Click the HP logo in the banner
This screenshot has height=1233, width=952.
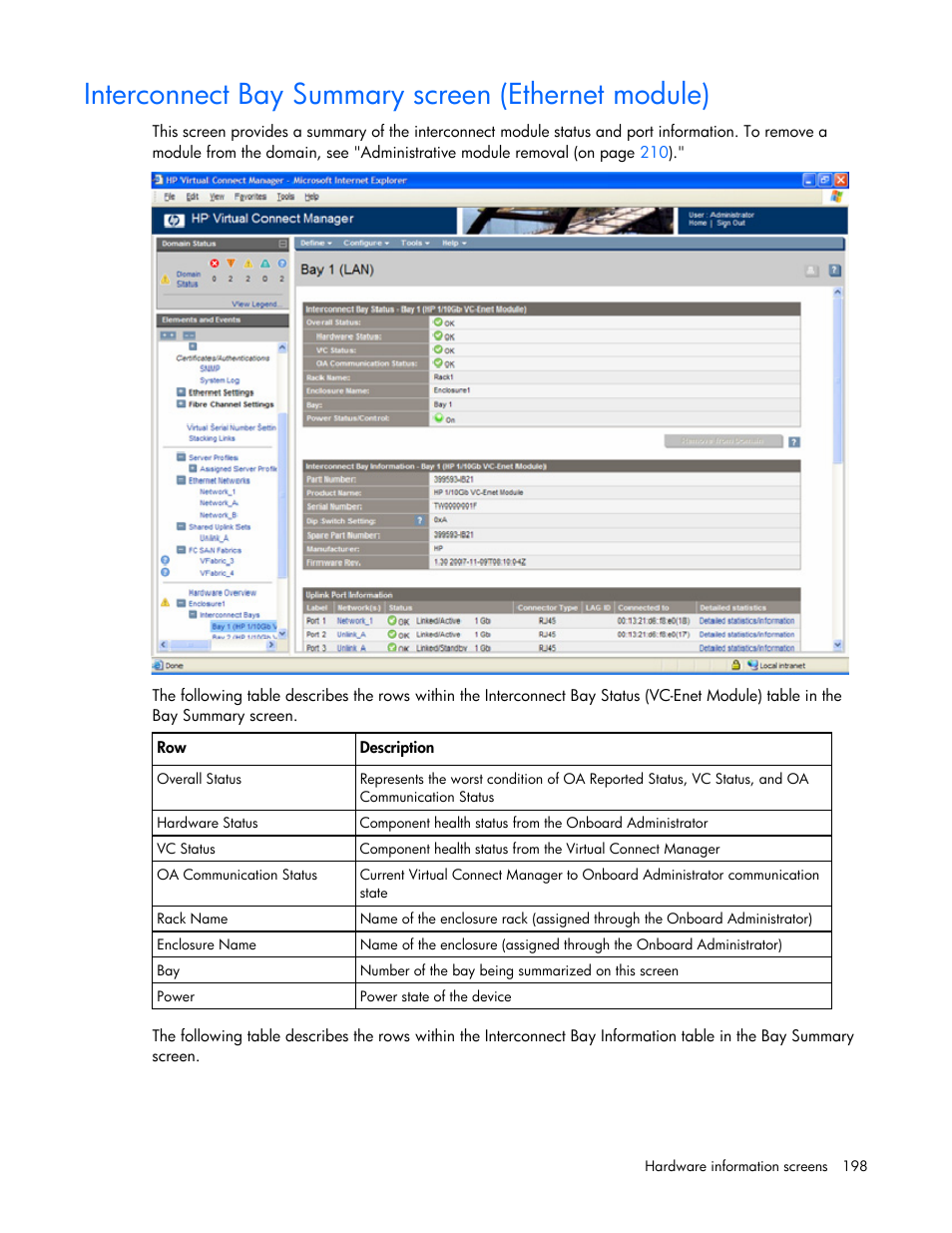click(174, 220)
